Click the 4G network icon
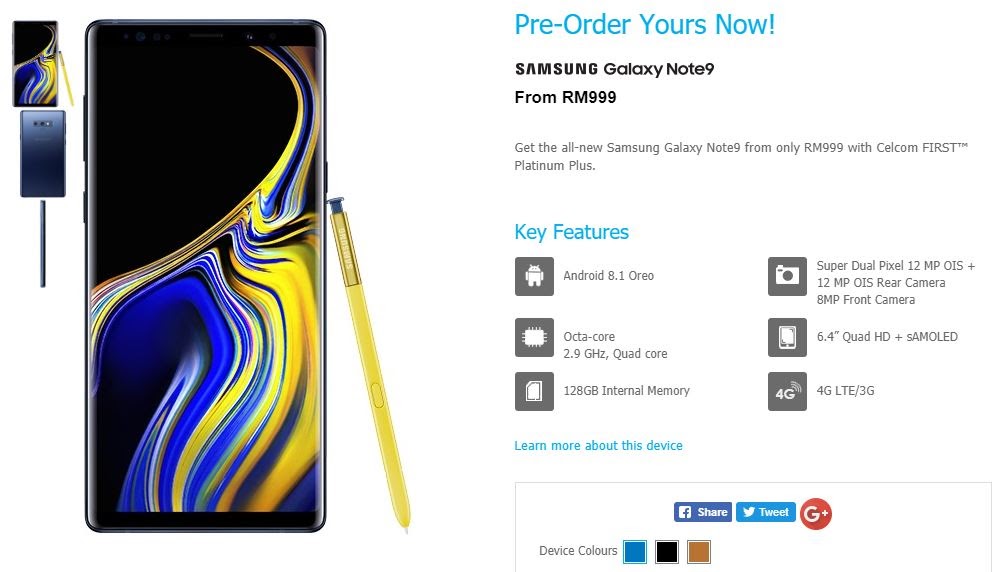This screenshot has width=1003, height=572. [x=787, y=391]
